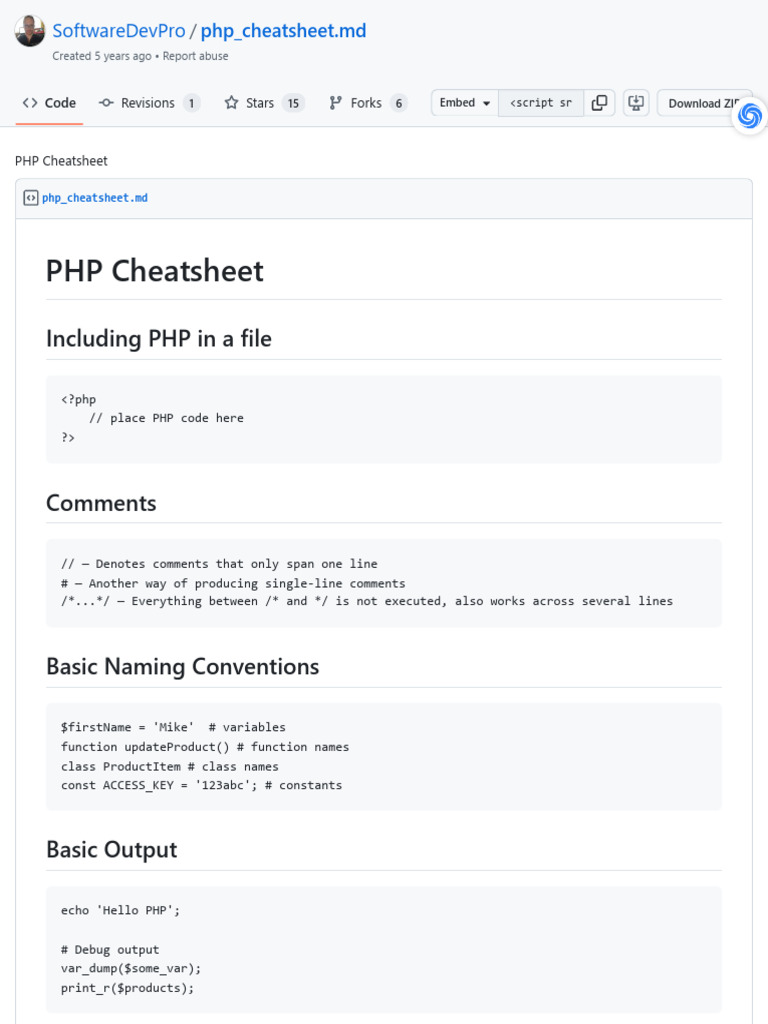Open the php_cheatsheet.md file header link
The image size is (768, 1024).
[94, 198]
